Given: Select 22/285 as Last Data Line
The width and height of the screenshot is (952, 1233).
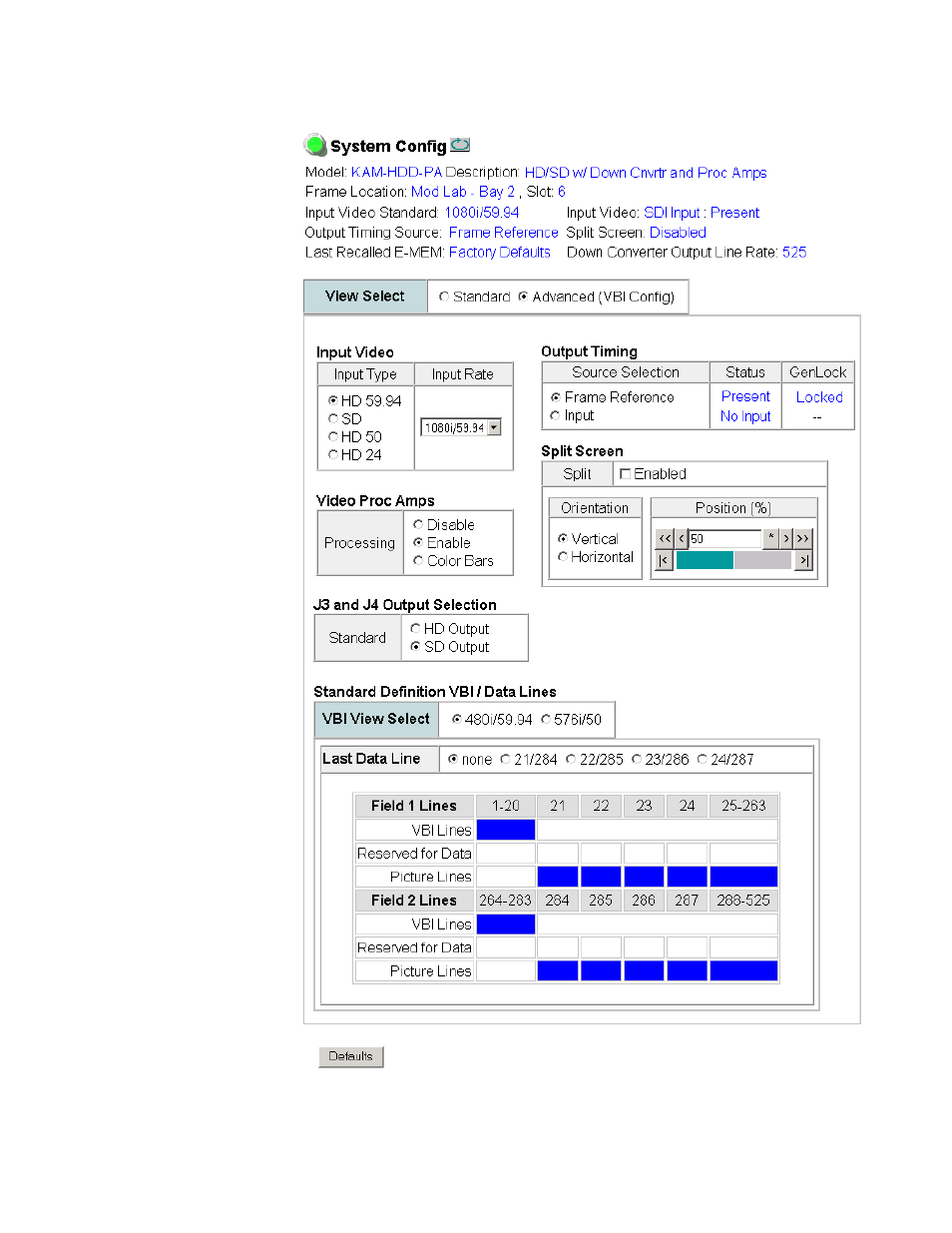Looking at the screenshot, I should [571, 759].
